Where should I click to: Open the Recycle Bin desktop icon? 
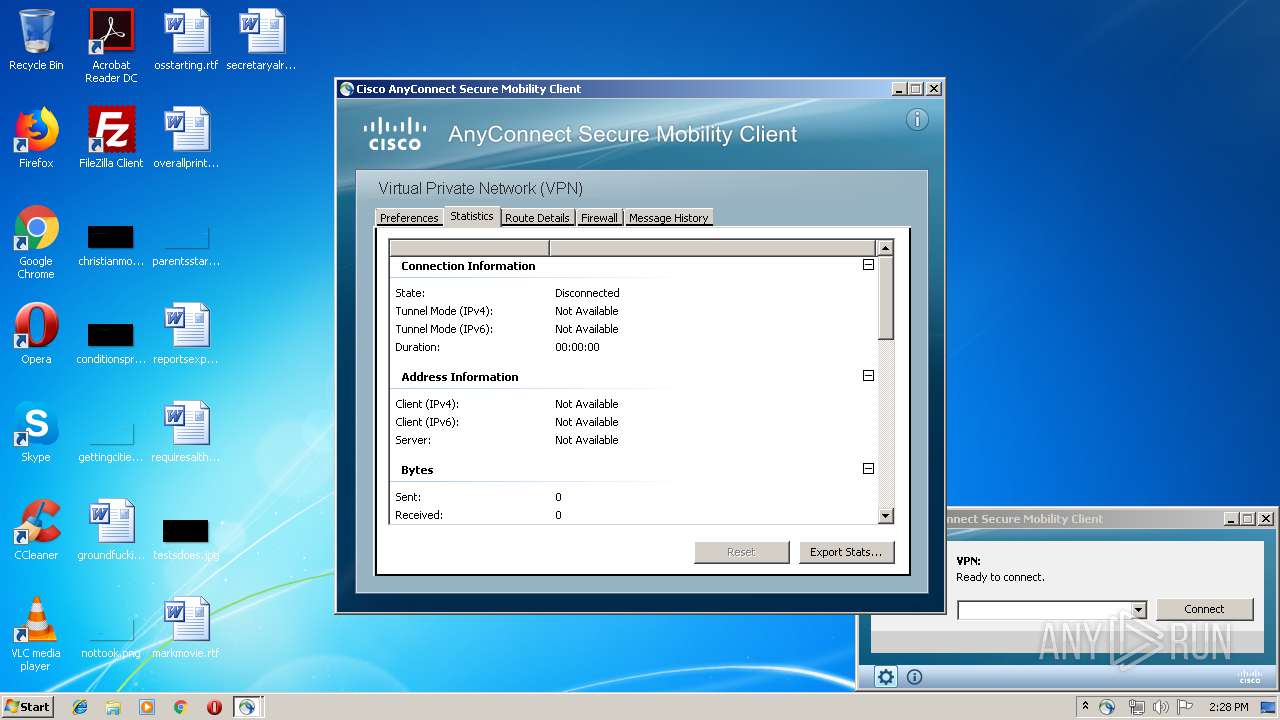click(36, 40)
